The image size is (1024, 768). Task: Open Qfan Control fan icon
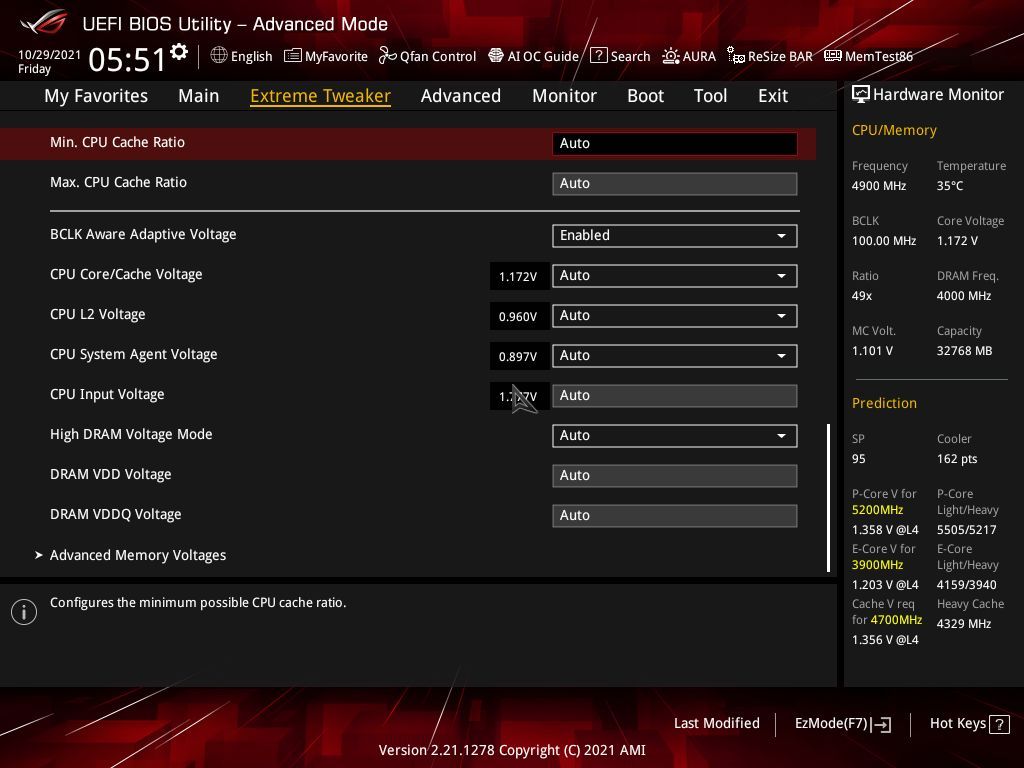(x=387, y=56)
